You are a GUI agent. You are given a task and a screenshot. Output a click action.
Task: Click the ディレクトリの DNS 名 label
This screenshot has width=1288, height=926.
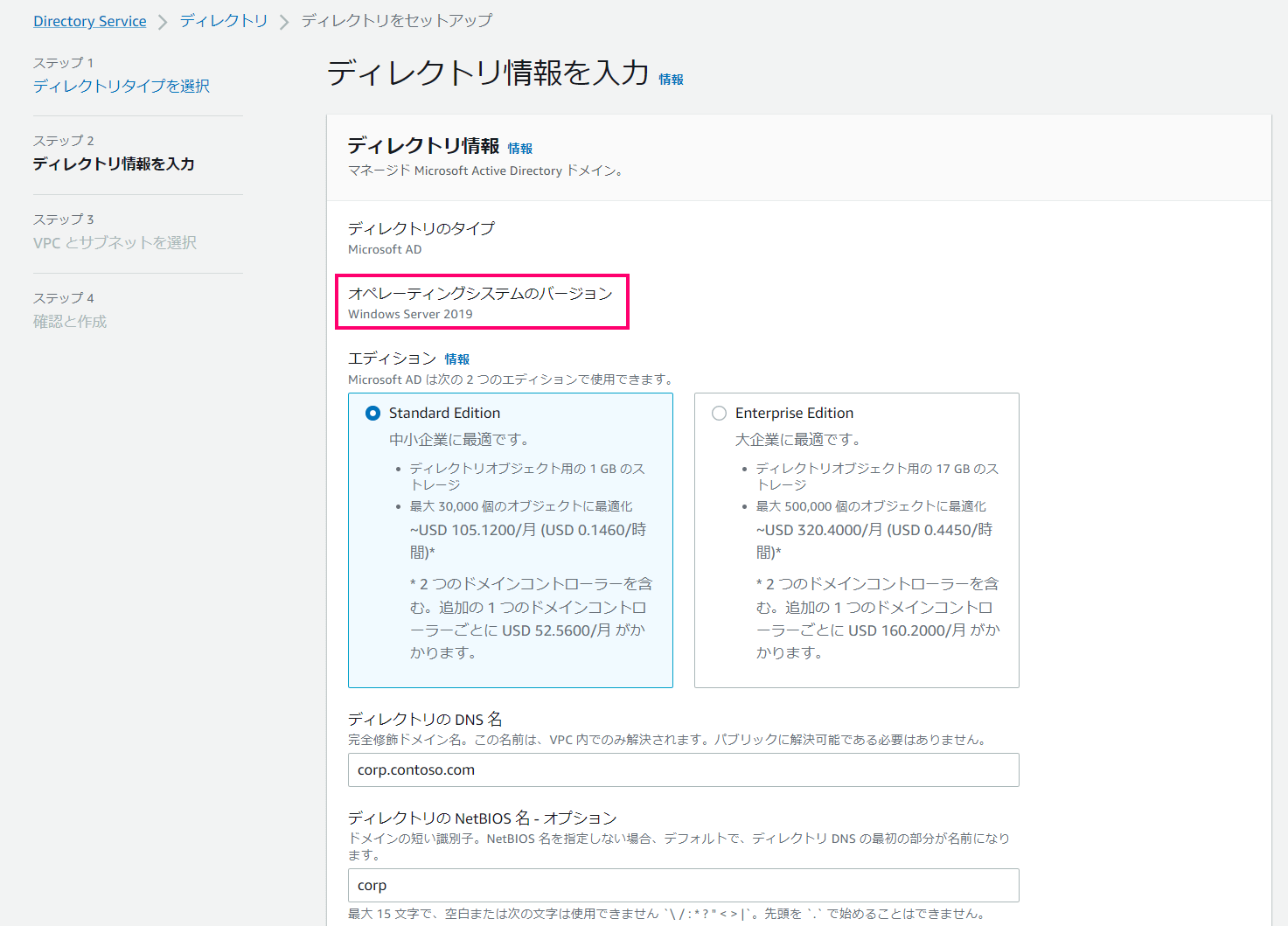point(425,719)
